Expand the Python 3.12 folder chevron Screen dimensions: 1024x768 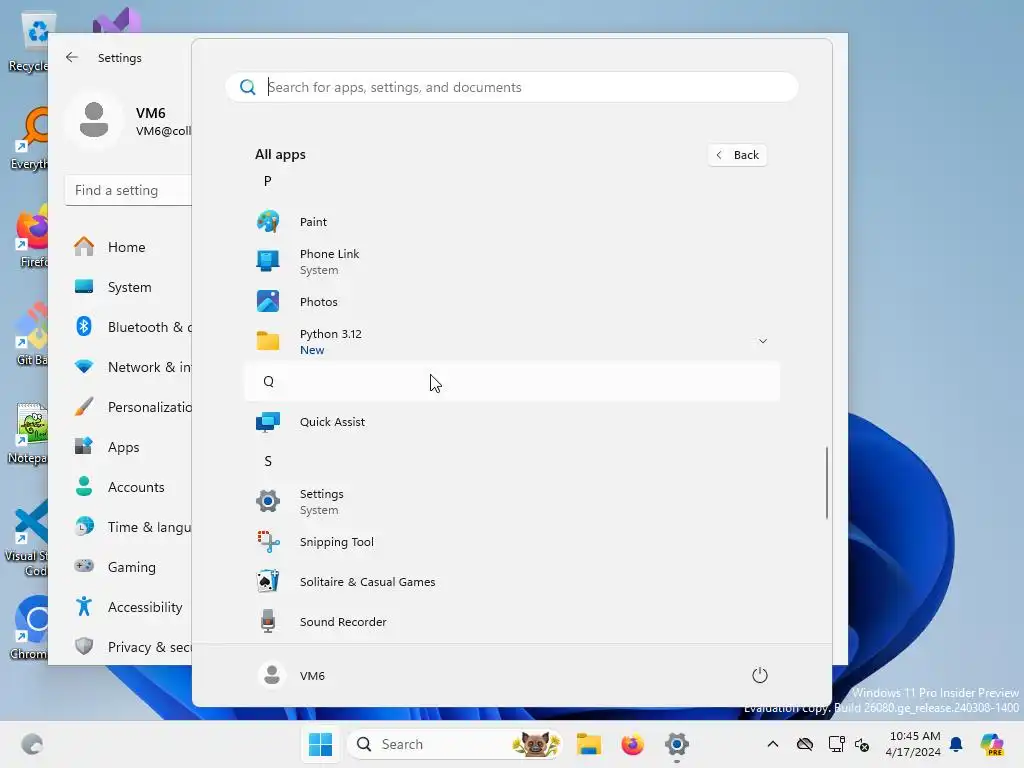point(762,341)
